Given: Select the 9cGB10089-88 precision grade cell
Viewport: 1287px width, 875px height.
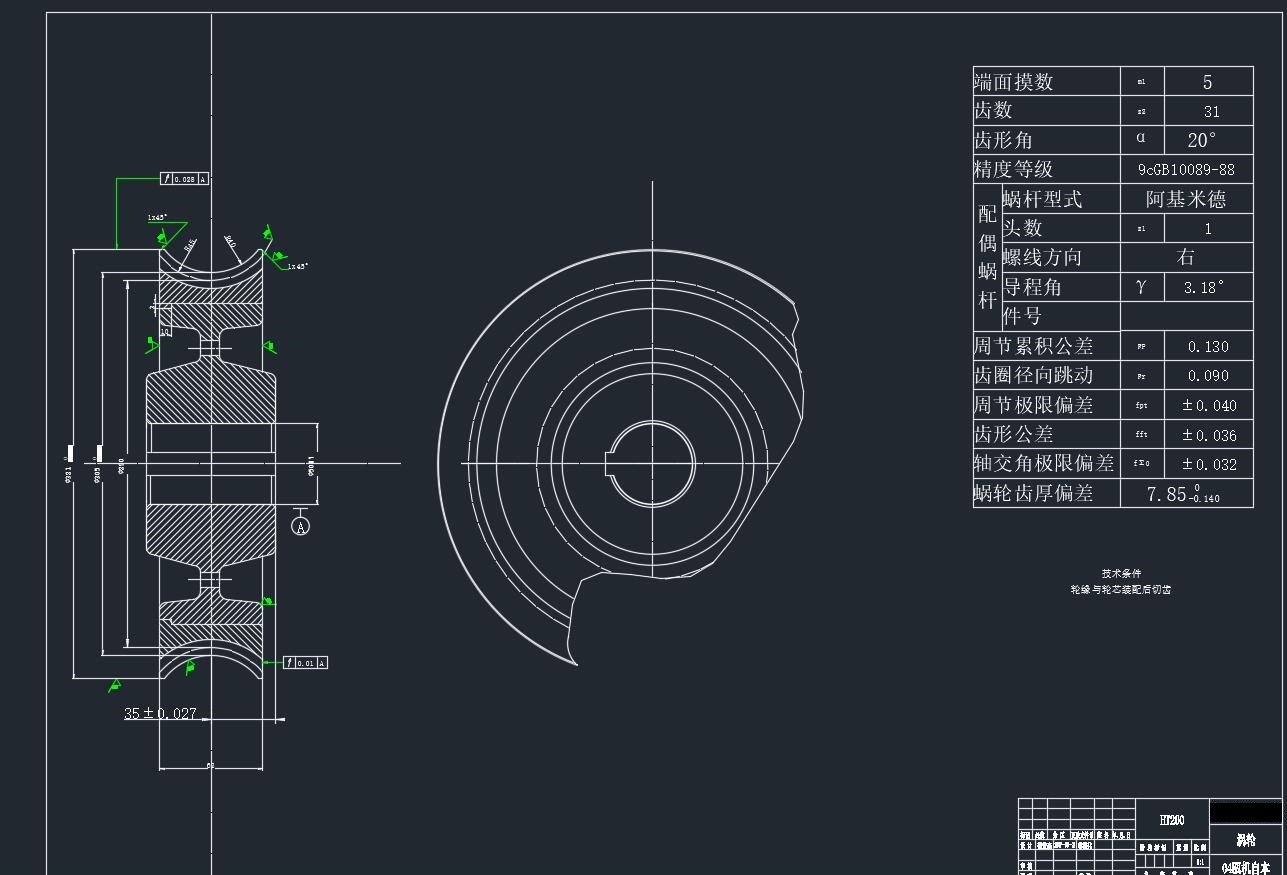Looking at the screenshot, I should pos(1186,169).
